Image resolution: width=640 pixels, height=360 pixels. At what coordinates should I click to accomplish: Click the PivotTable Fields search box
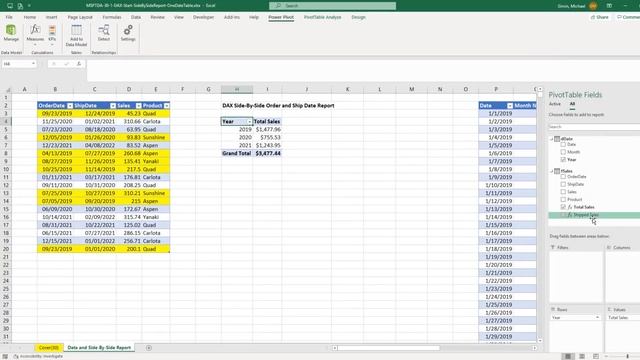point(594,127)
